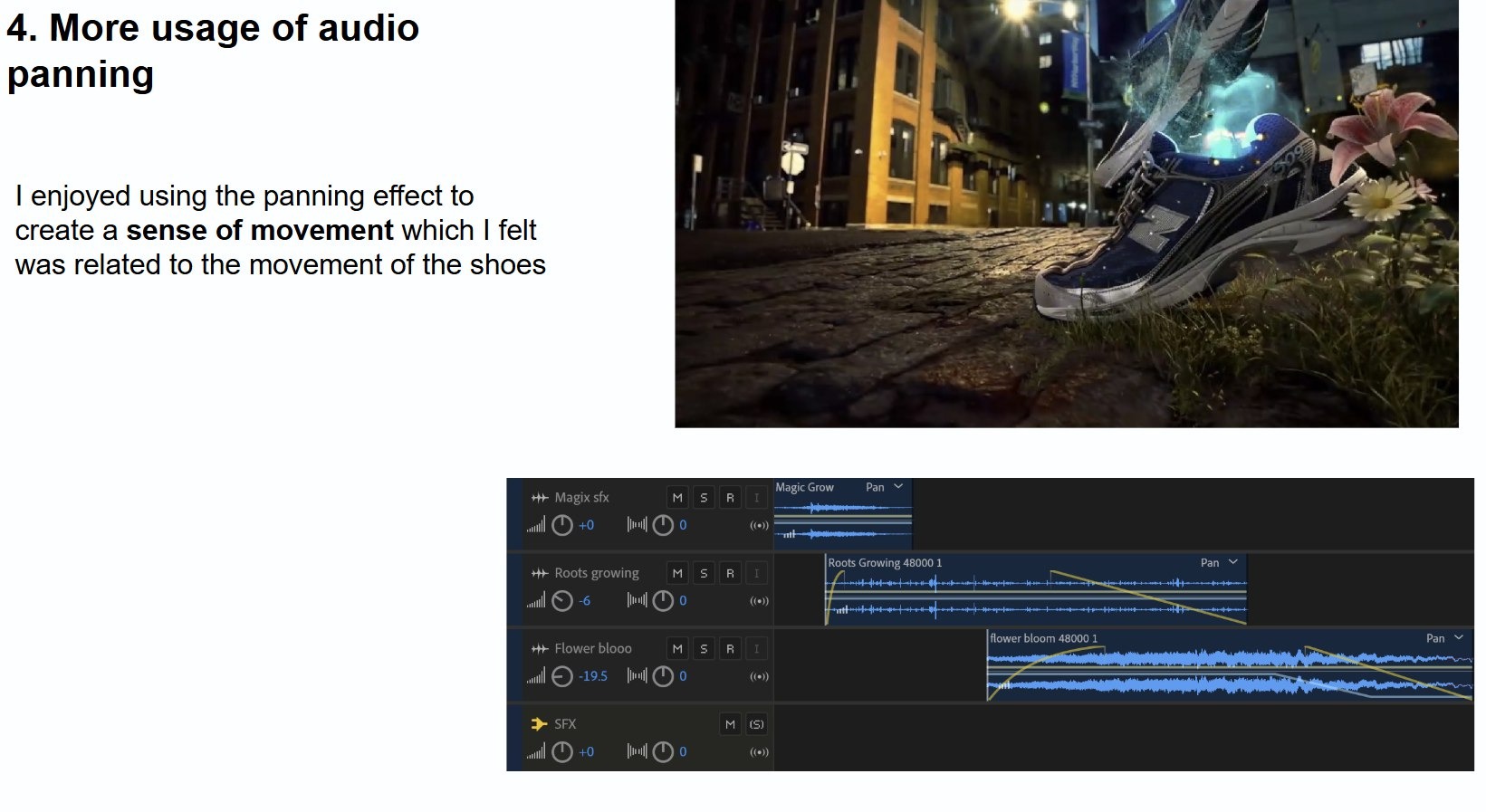Solo the Roots growing track
Screen dimensions: 1486x812
704,573
